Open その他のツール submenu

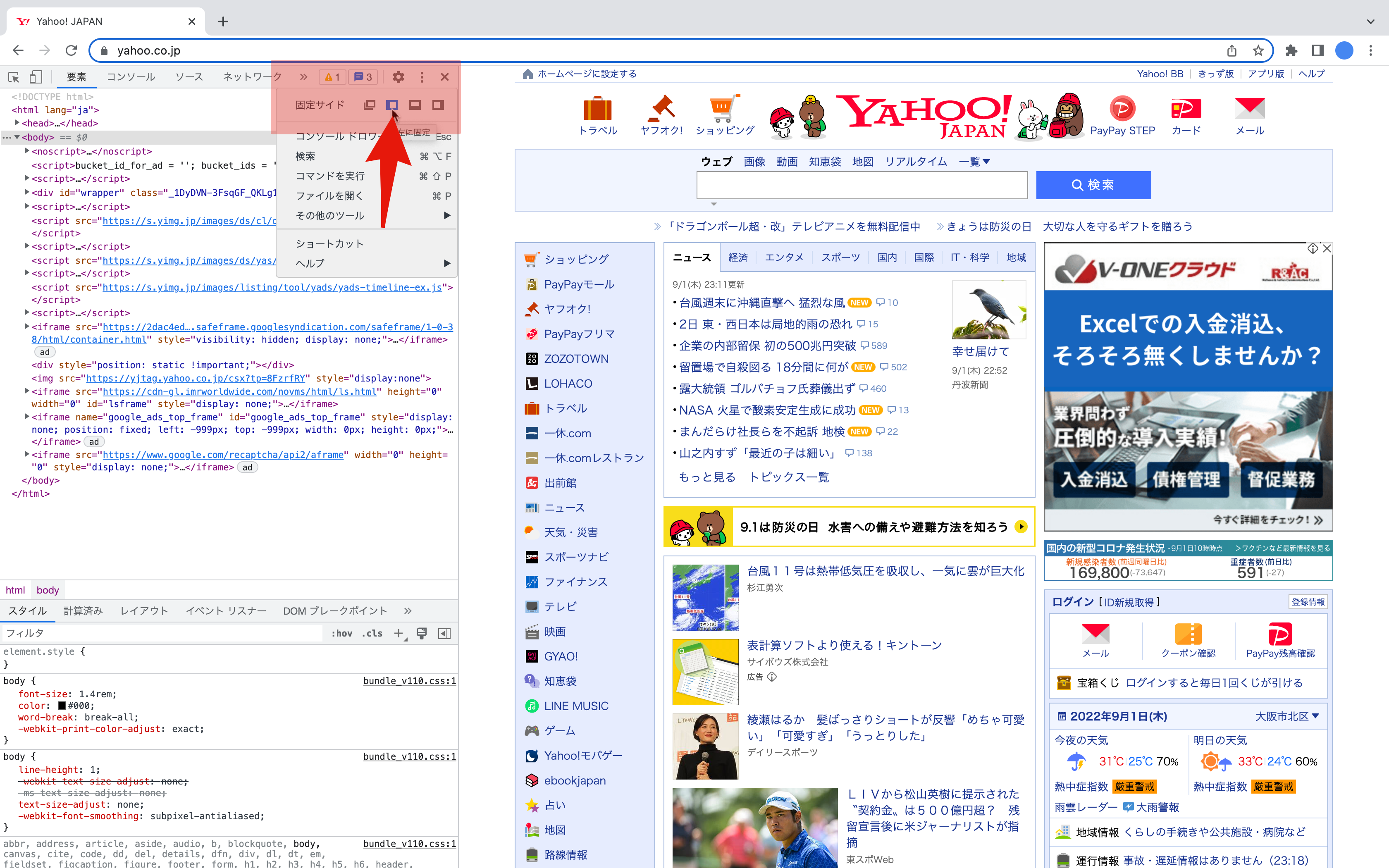[x=367, y=216]
